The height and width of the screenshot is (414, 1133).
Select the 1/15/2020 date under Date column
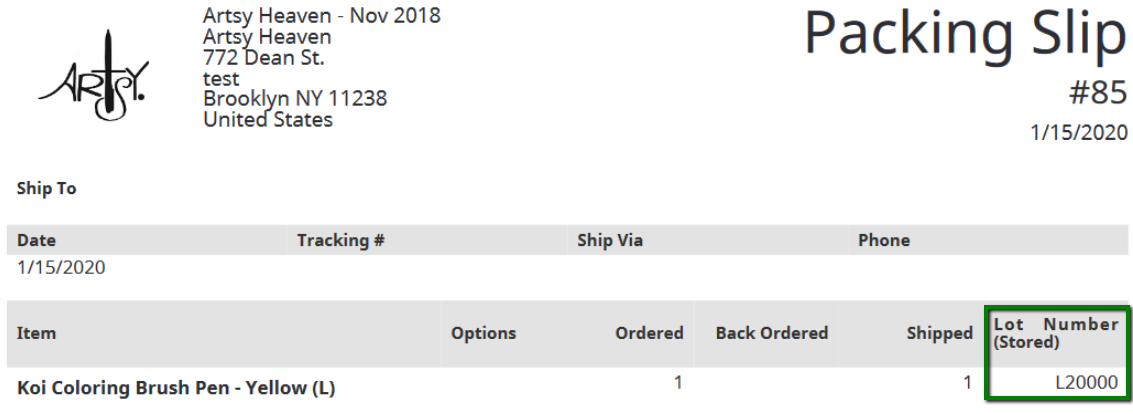point(61,268)
